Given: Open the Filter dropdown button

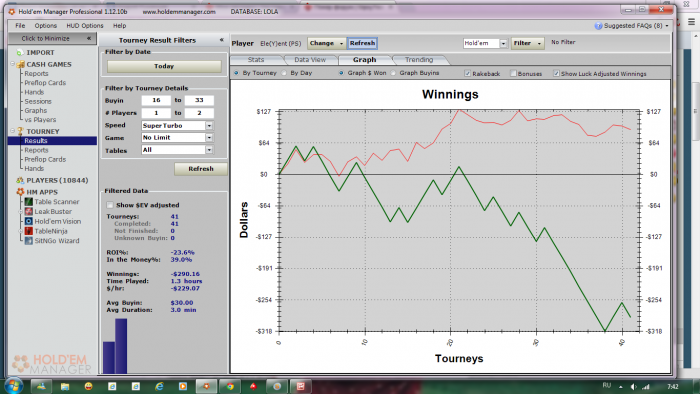Looking at the screenshot, I should pyautogui.click(x=527, y=43).
